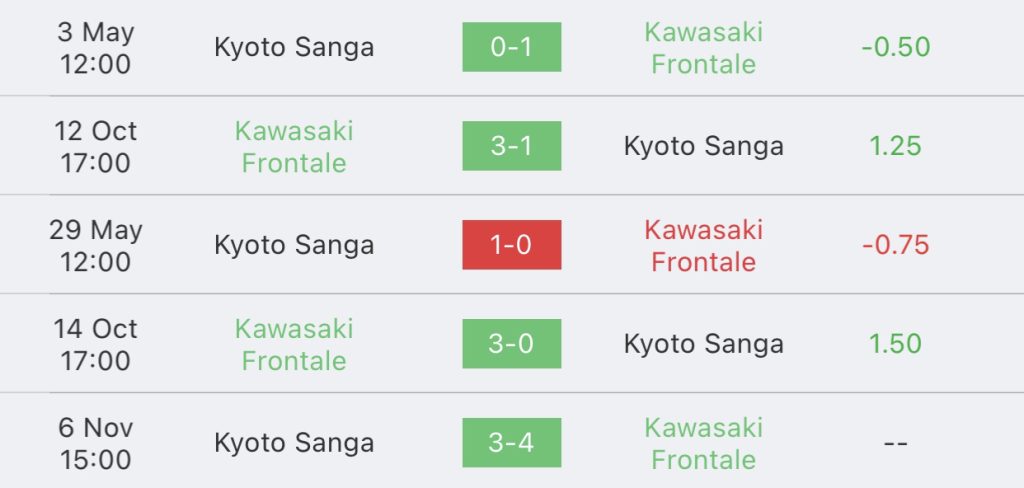The height and width of the screenshot is (488, 1024).
Task: Select Kawasaki Frontale in the 3 May match
Action: pyautogui.click(x=703, y=48)
